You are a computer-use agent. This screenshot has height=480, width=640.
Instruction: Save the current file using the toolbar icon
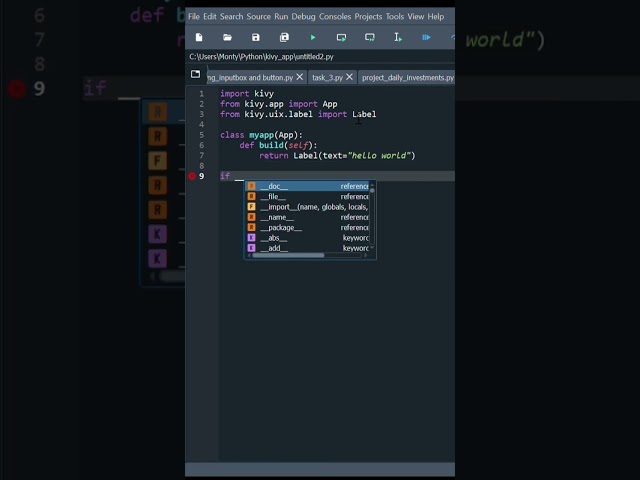[x=256, y=38]
